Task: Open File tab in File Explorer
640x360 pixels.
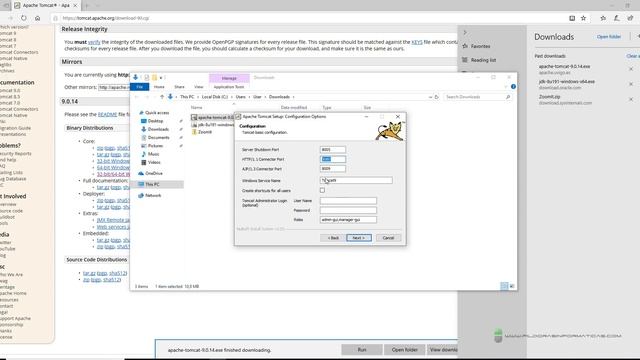Action: (140, 87)
